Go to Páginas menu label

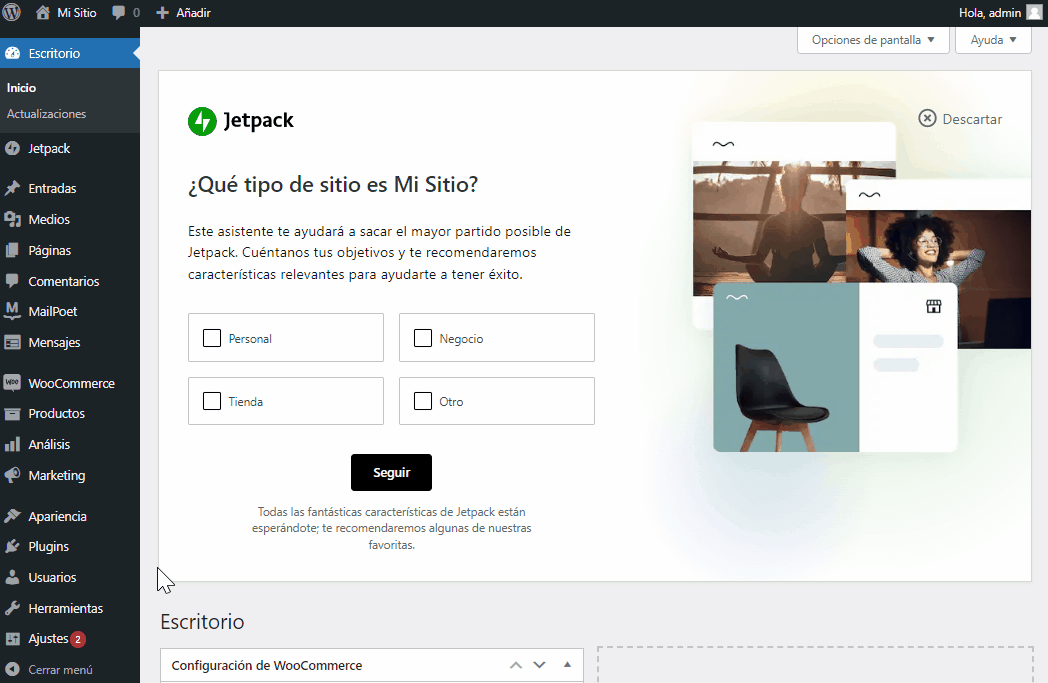[49, 251]
